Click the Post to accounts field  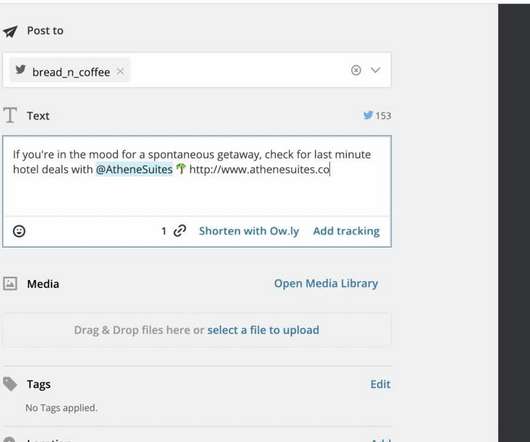[x=197, y=70]
